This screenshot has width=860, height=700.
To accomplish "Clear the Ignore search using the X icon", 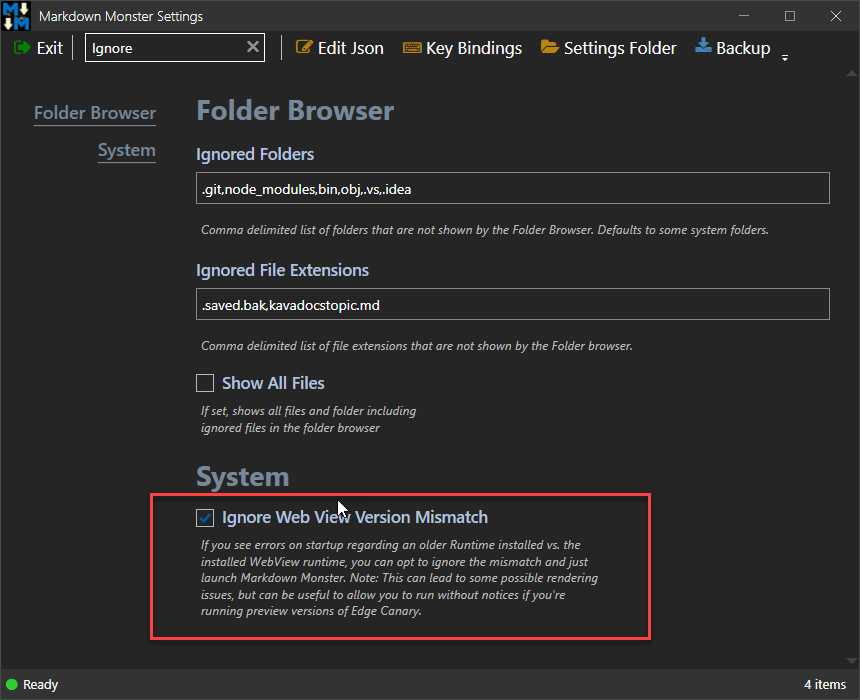I will 253,47.
